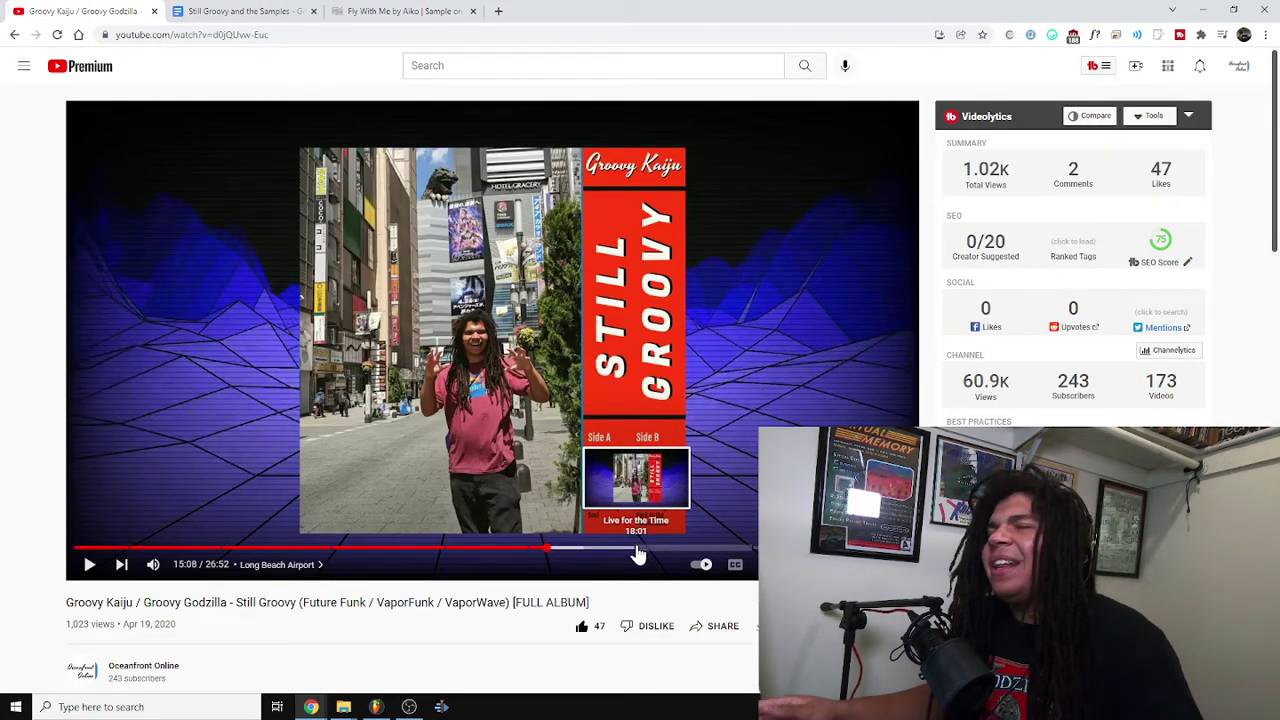
Task: Open the Videolytics Tools dropdown
Action: [1148, 116]
